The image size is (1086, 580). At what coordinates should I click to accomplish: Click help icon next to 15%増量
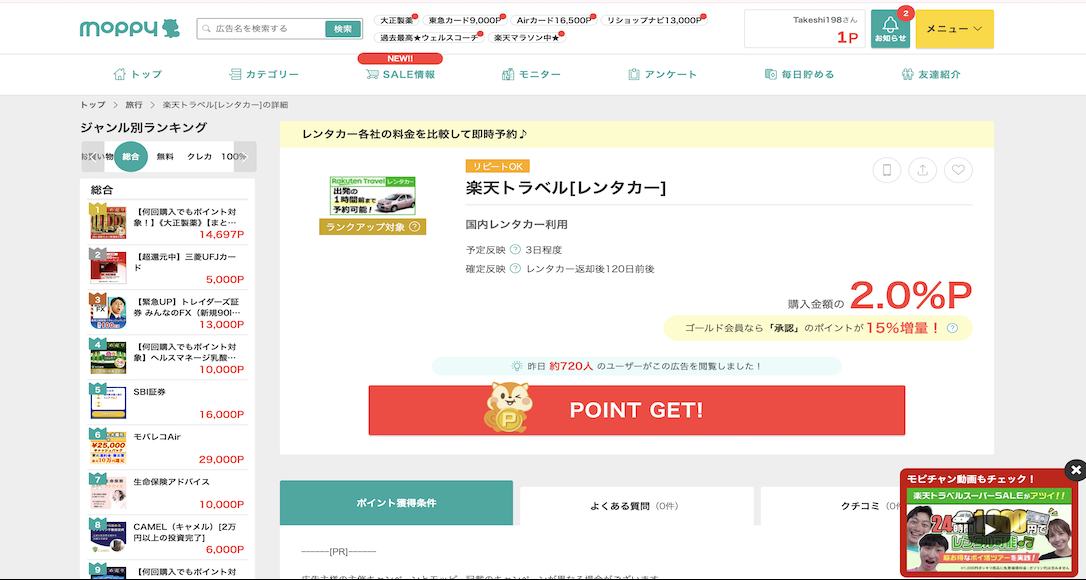coord(952,328)
